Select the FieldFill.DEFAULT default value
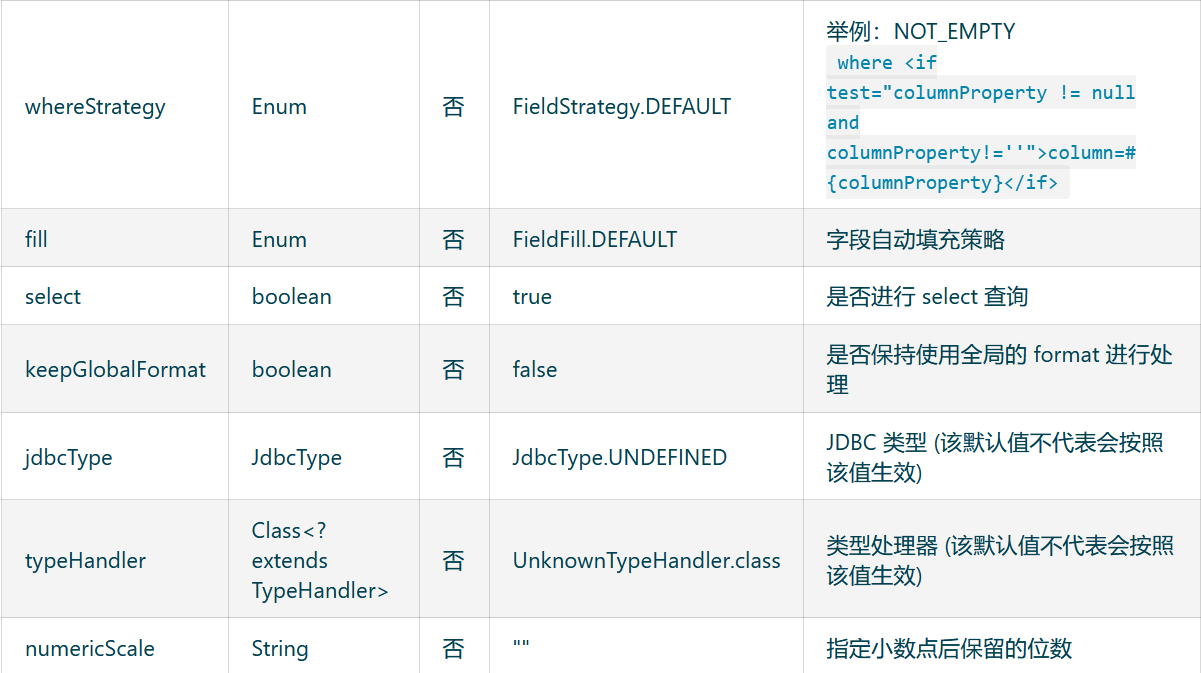The image size is (1201, 673). 594,239
